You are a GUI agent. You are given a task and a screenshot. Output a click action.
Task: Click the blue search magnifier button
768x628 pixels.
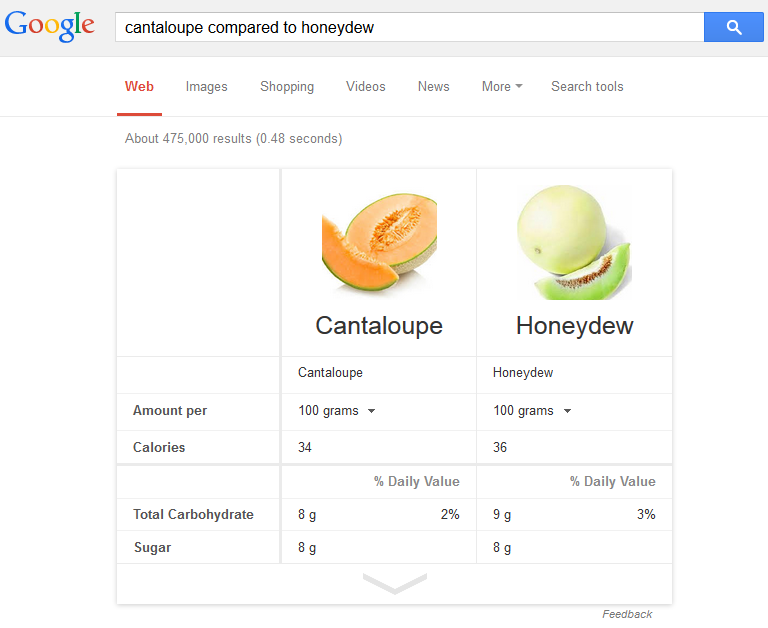coord(734,27)
